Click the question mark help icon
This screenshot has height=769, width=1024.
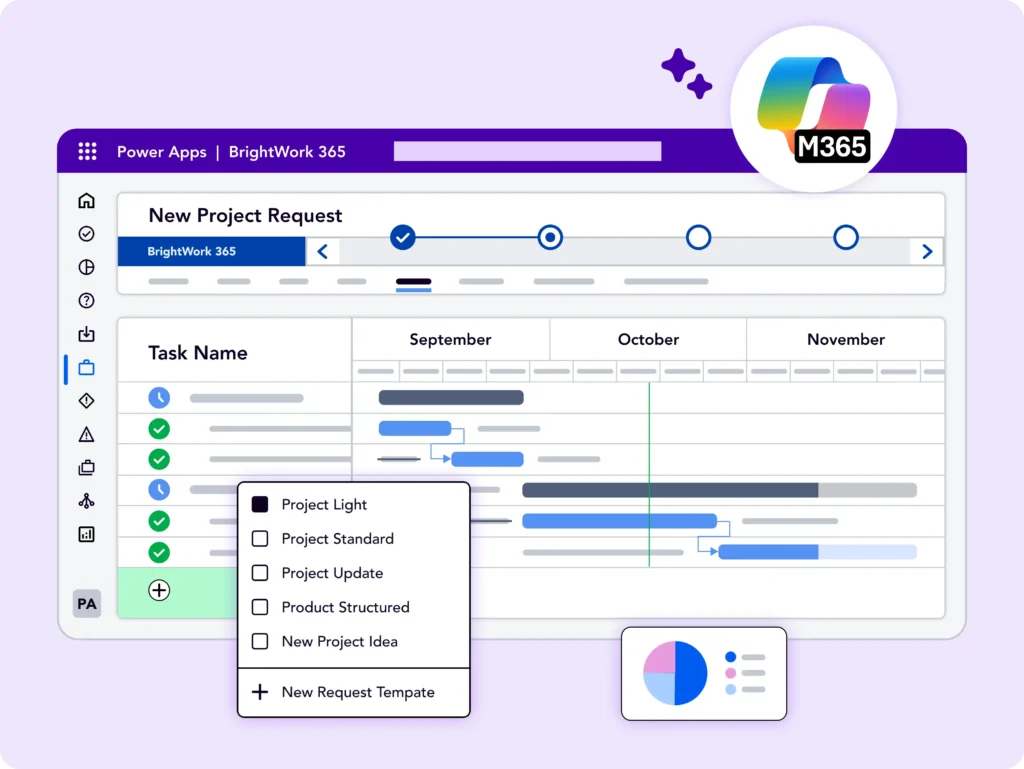point(86,300)
